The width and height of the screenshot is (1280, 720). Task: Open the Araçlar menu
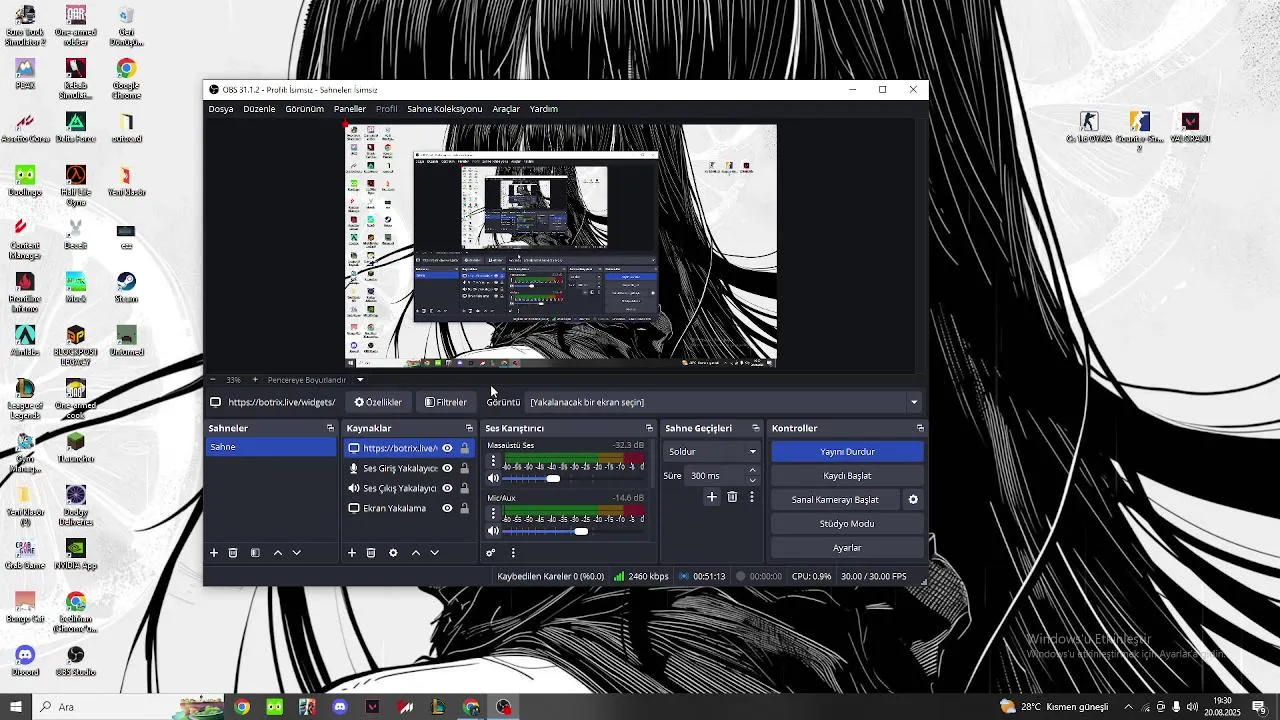click(506, 109)
